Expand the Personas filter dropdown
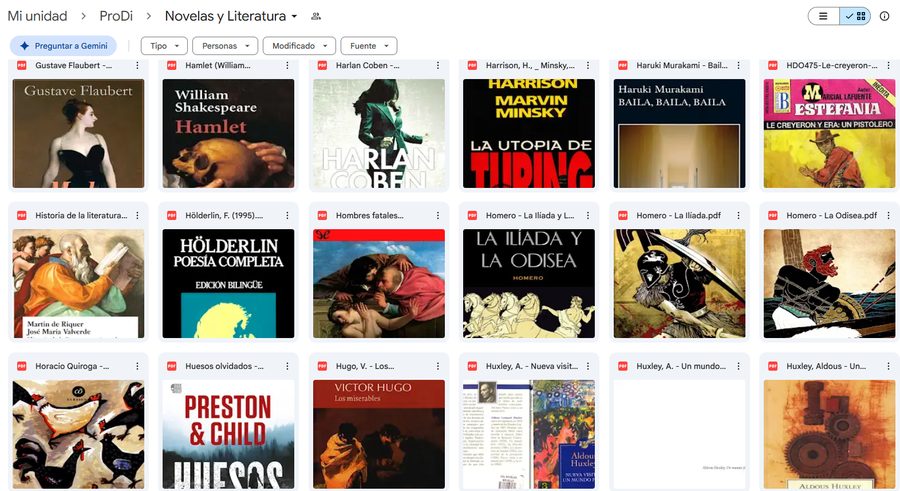 224,46
